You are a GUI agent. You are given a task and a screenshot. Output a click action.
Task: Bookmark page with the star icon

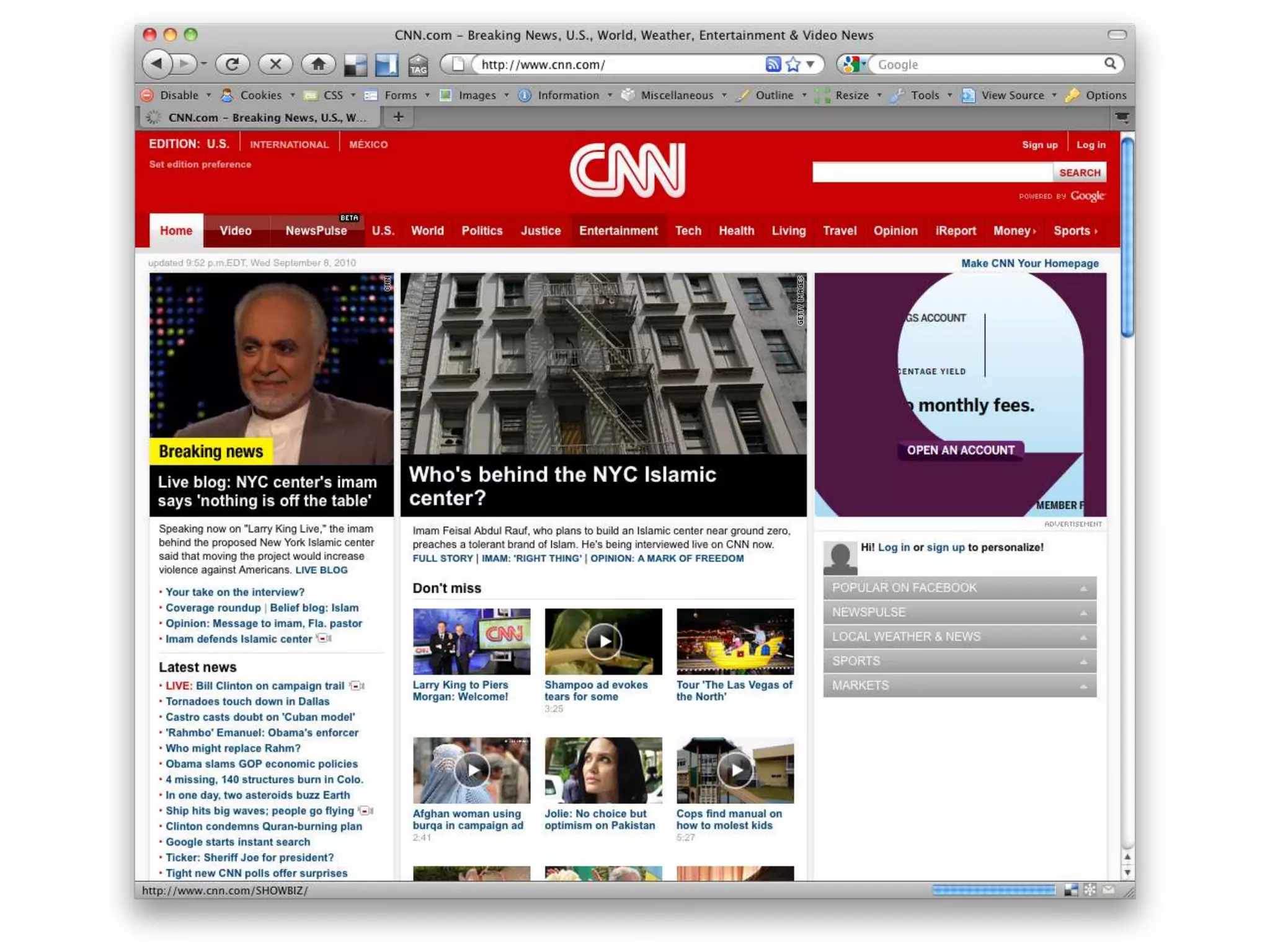click(x=793, y=64)
